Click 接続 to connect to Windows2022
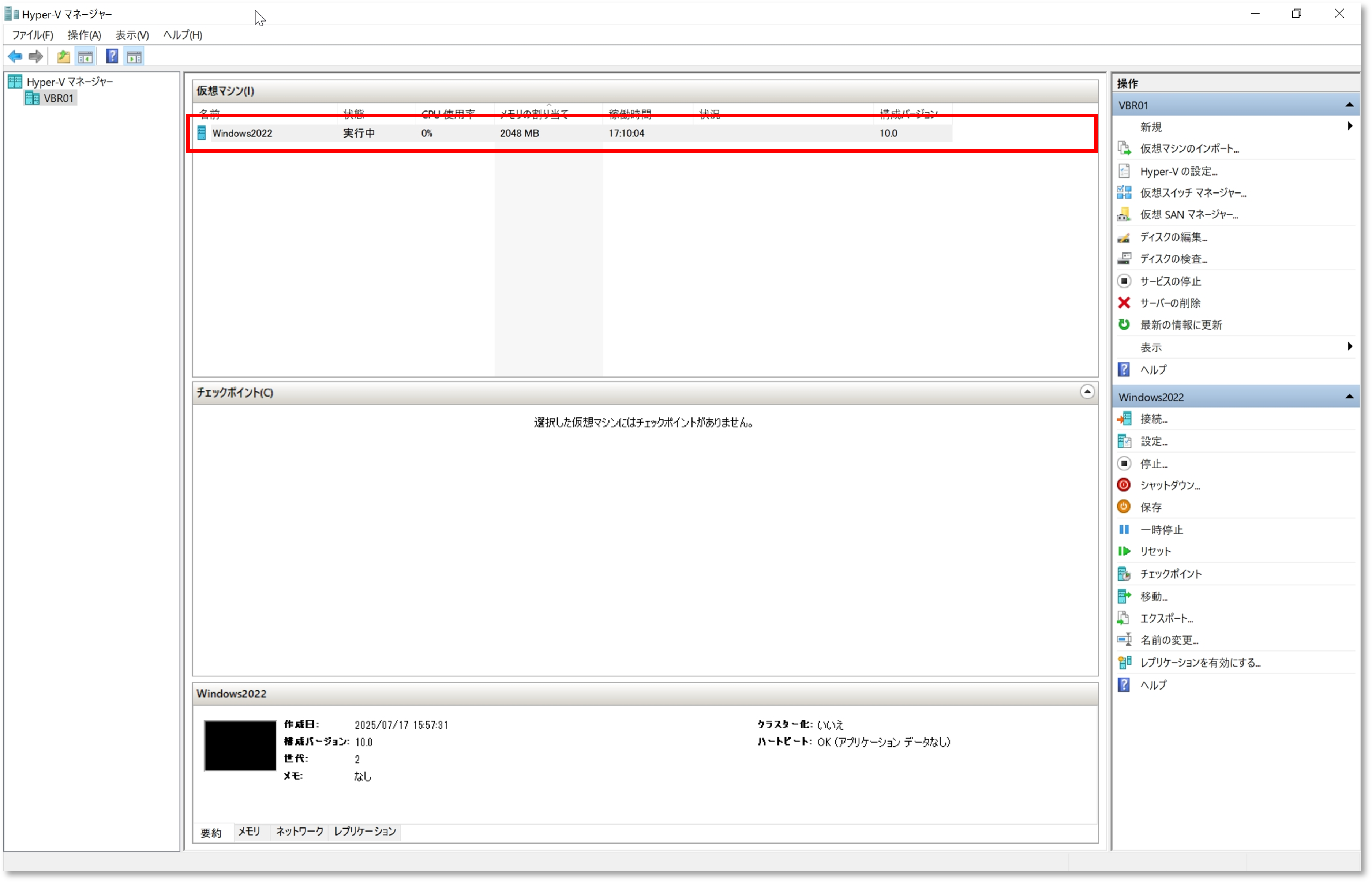The image size is (1372, 882). tap(1153, 419)
